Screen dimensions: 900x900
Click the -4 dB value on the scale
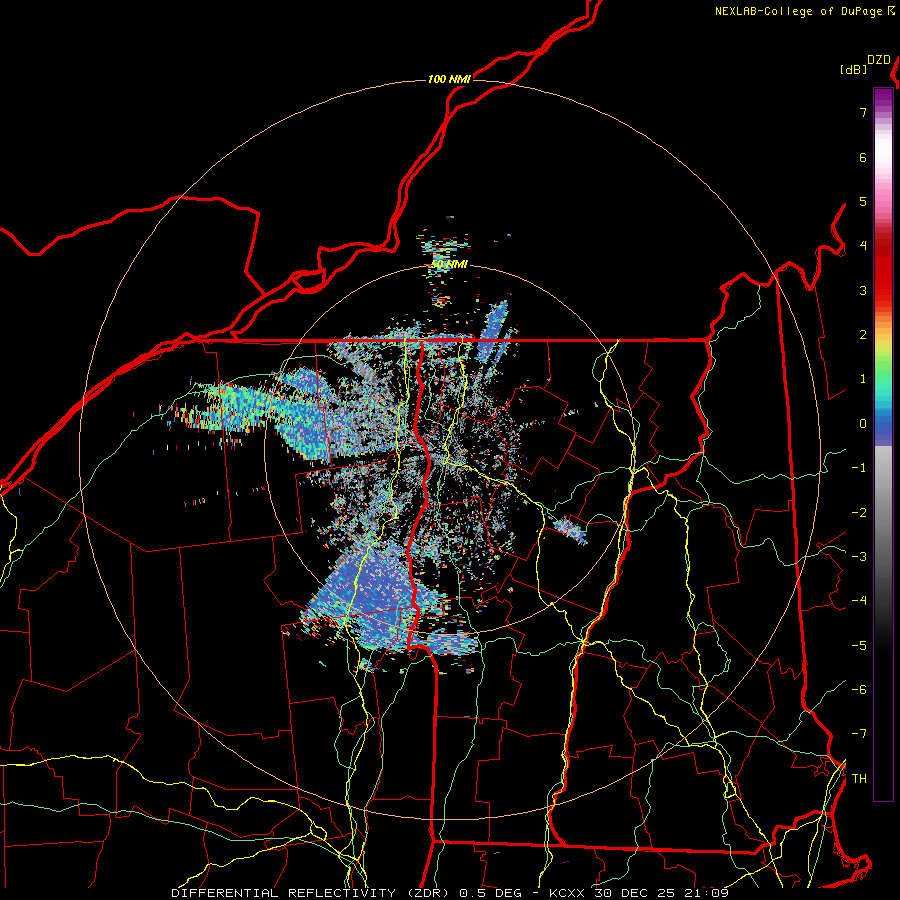point(859,601)
